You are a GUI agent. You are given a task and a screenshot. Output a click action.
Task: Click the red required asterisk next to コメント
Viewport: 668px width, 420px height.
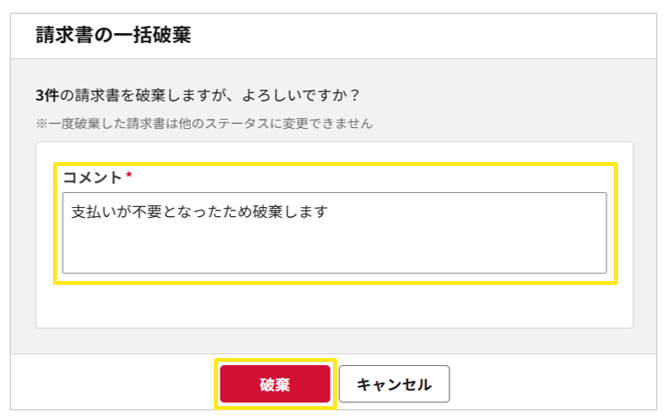(x=129, y=176)
